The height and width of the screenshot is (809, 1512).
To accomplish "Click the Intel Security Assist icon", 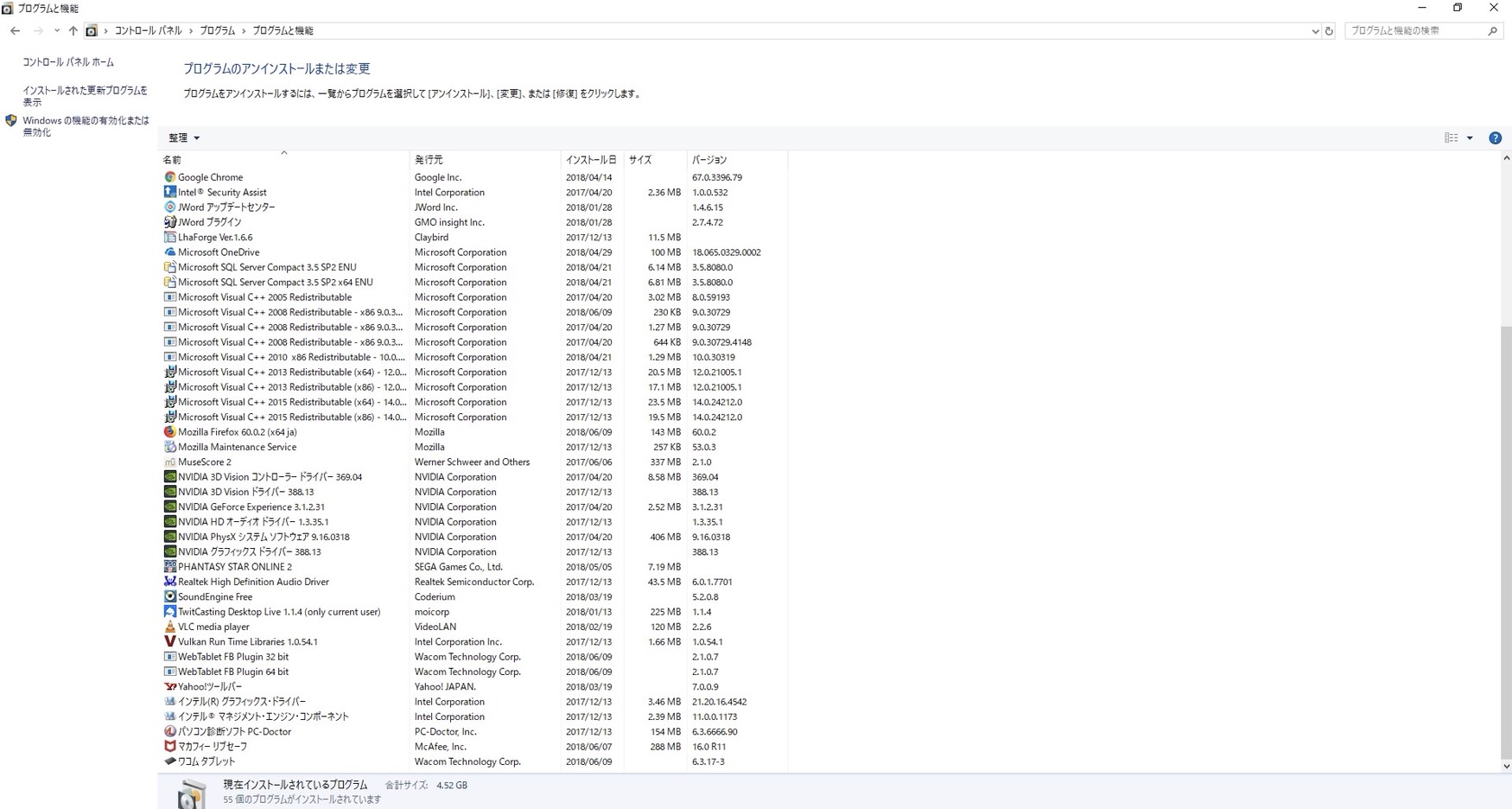I will 170,192.
